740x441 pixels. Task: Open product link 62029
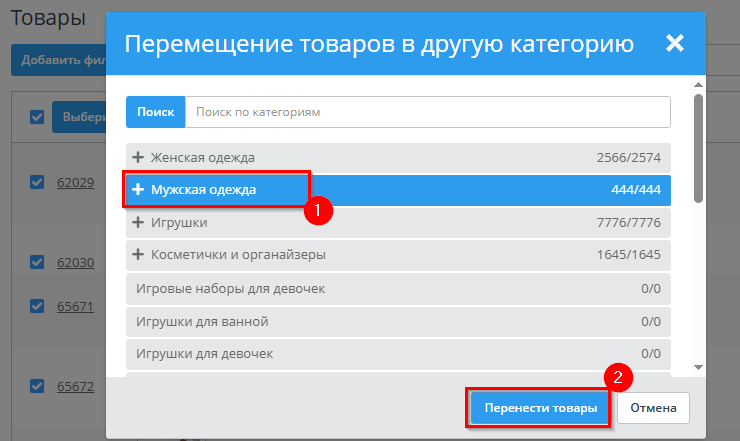[x=75, y=183]
